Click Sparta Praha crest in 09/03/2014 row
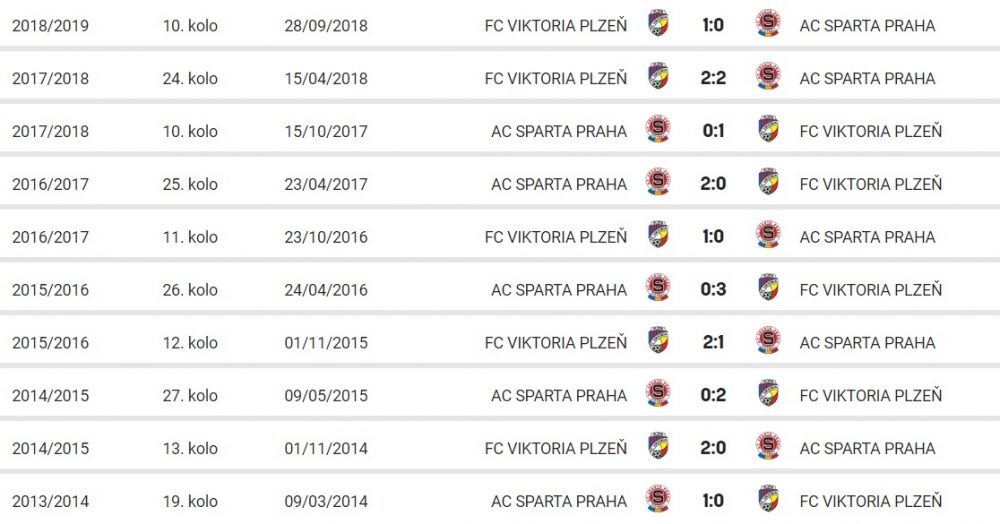This screenshot has height=524, width=1000. click(658, 500)
